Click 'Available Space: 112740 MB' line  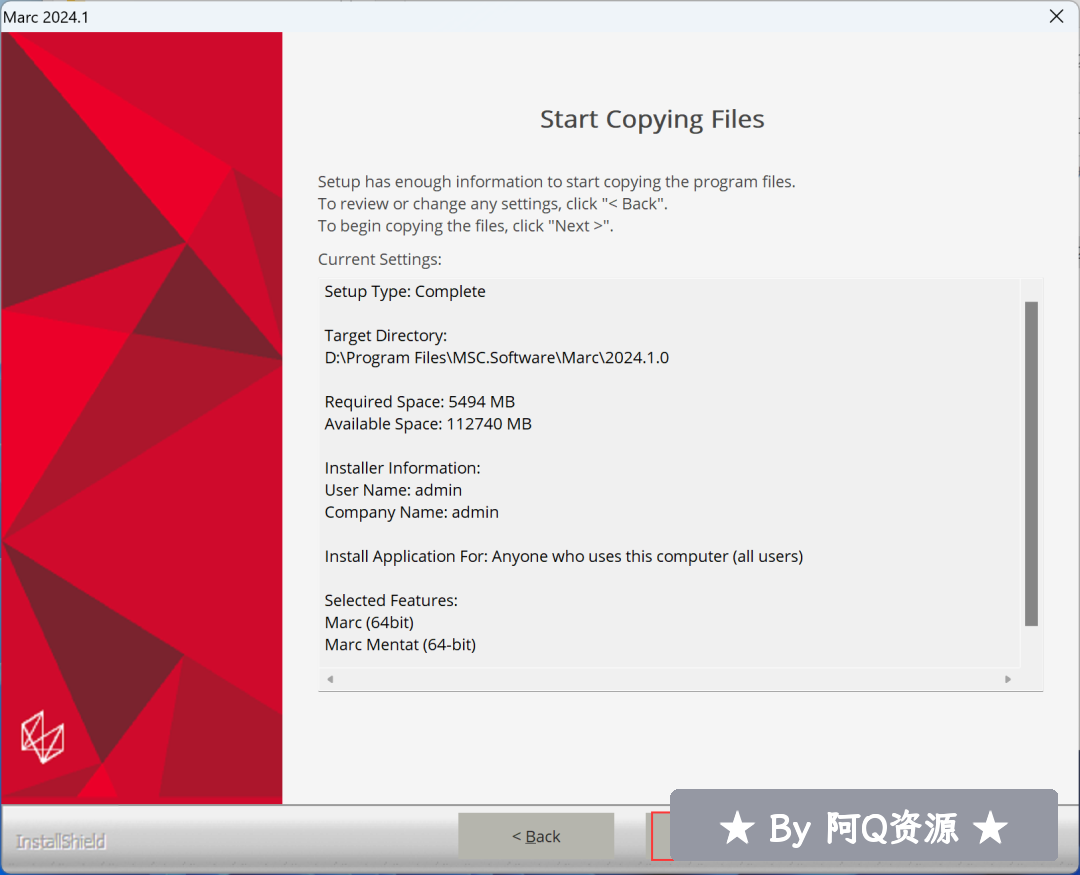(428, 424)
